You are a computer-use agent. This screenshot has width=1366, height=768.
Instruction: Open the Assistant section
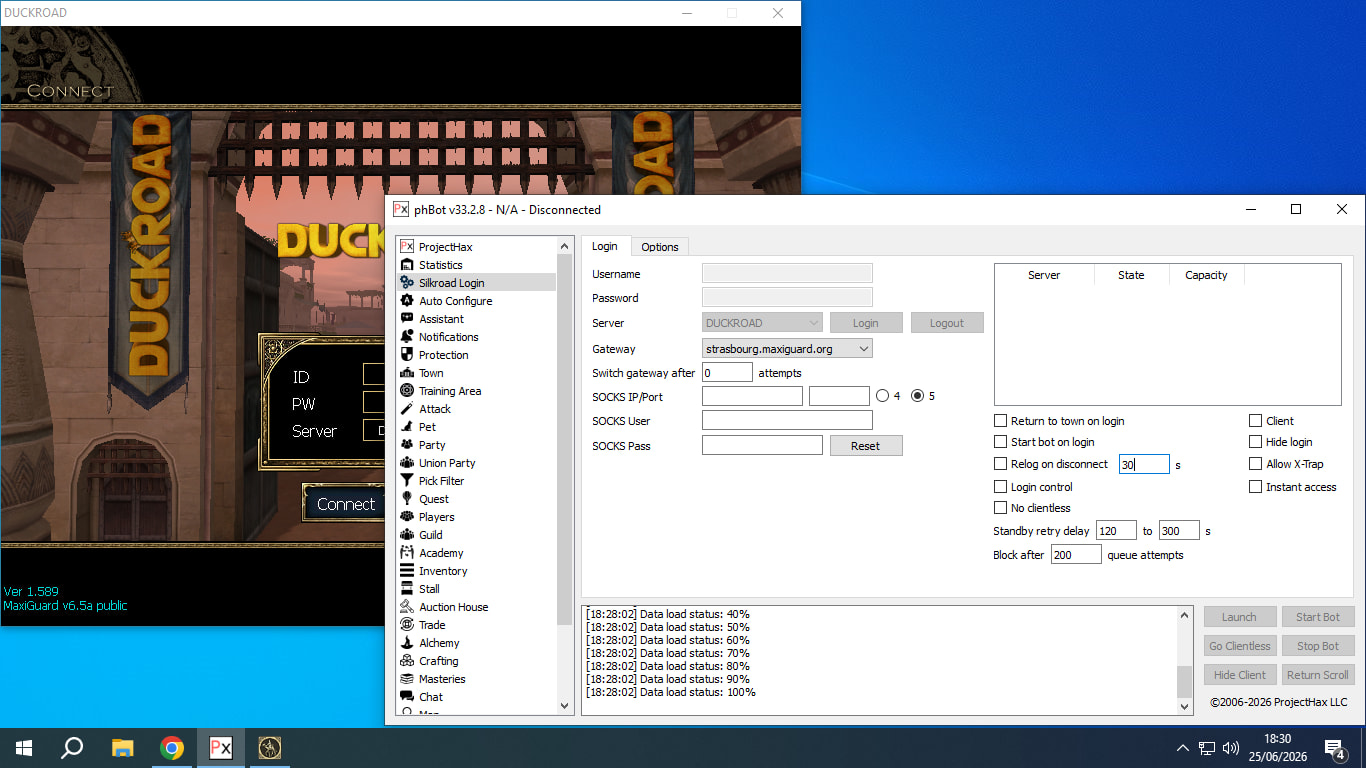pyautogui.click(x=441, y=319)
